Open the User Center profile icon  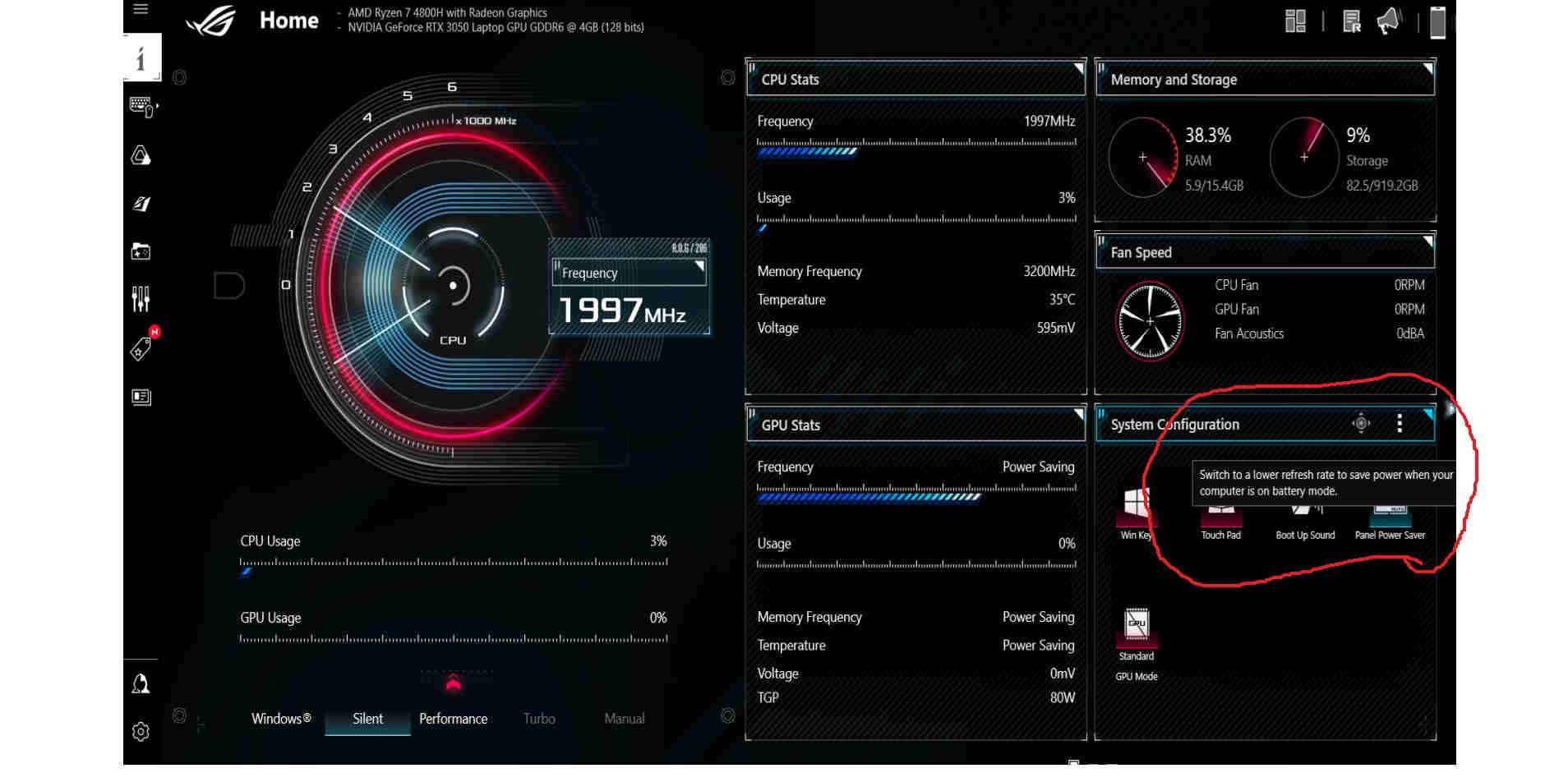coord(141,683)
